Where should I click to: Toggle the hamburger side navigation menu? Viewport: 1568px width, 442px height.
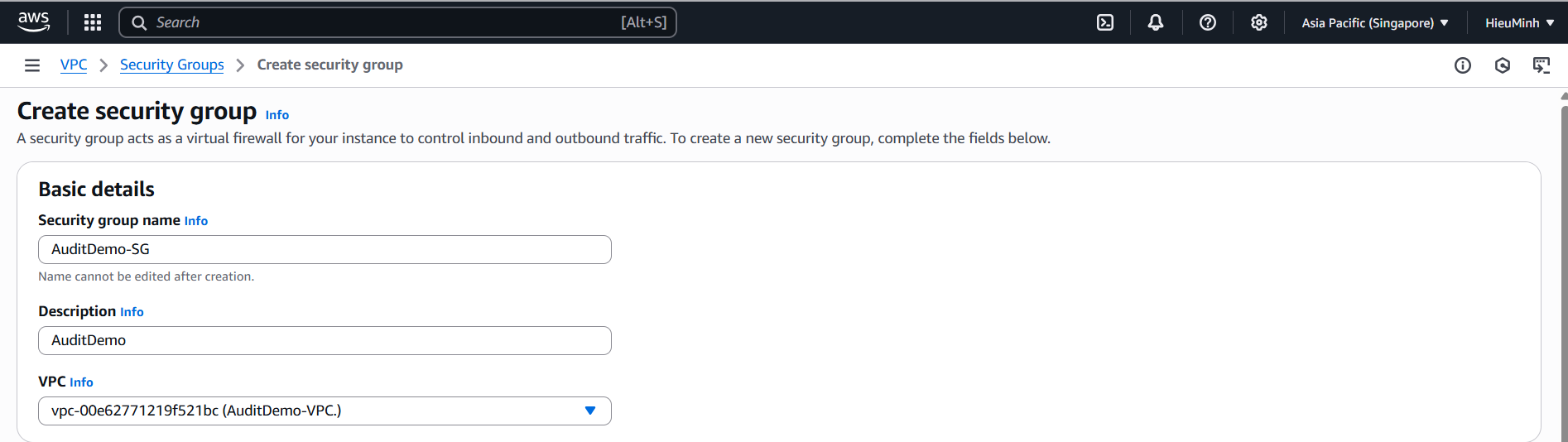click(32, 65)
